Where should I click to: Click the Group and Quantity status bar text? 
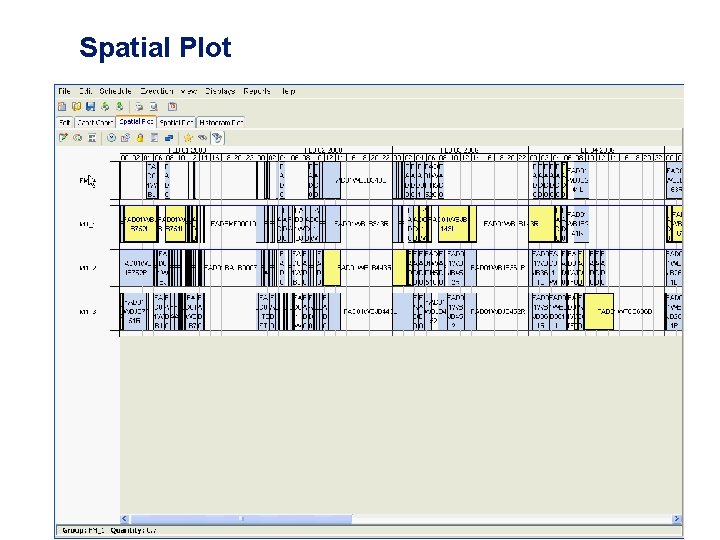pos(109,530)
